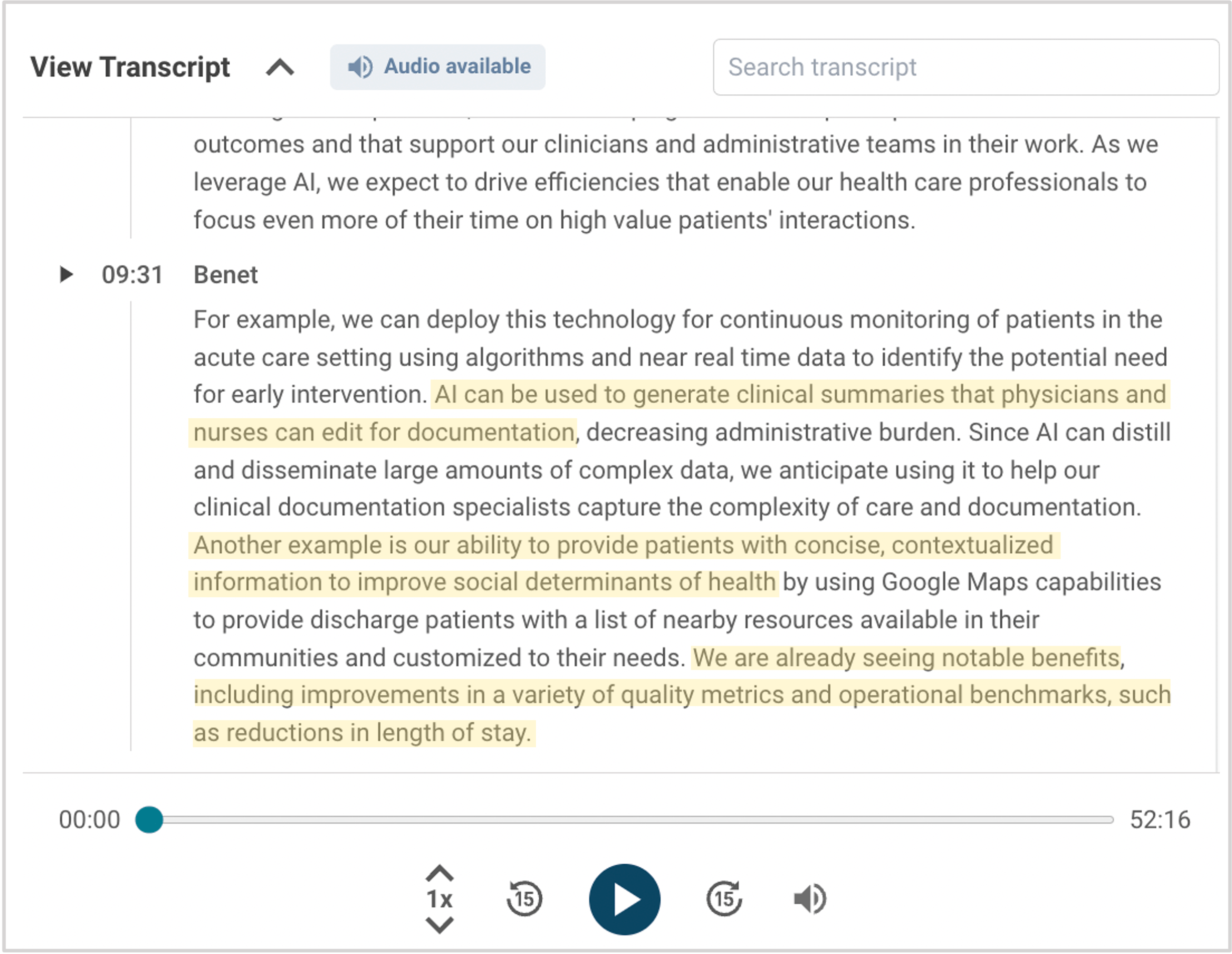1232x954 pixels.
Task: Skip forward 15 seconds
Action: (x=724, y=898)
